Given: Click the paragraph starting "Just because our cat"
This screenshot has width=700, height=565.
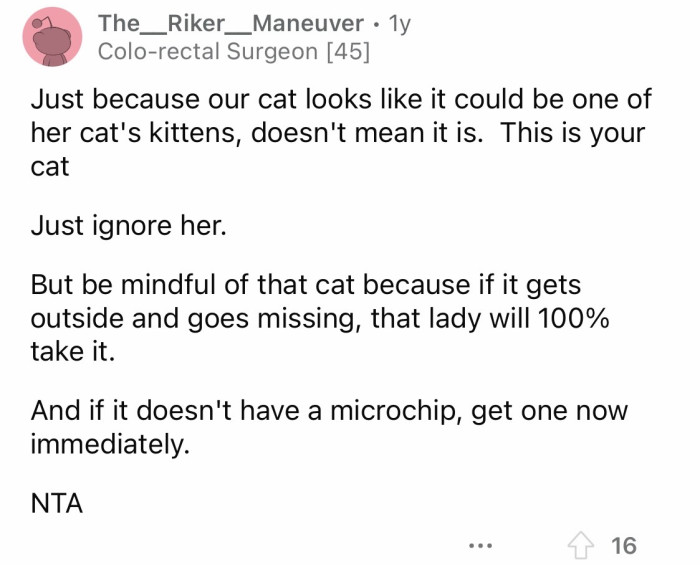Looking at the screenshot, I should coord(340,133).
